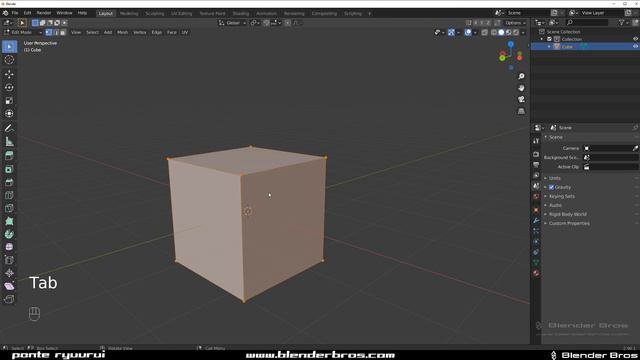Choose the Move tool

pyautogui.click(x=9, y=74)
